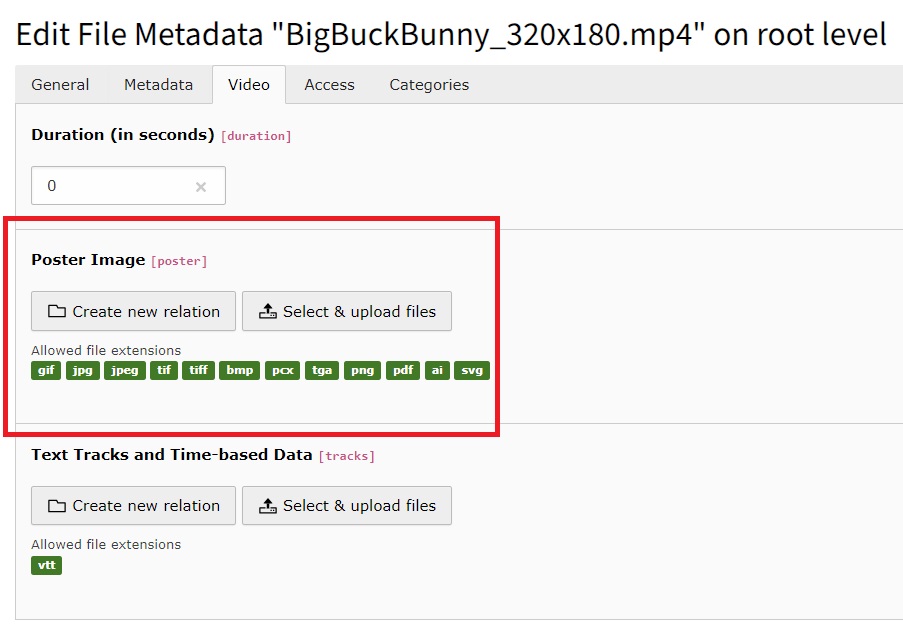Click the pdf extension badge
The width and height of the screenshot is (903, 632).
point(403,370)
